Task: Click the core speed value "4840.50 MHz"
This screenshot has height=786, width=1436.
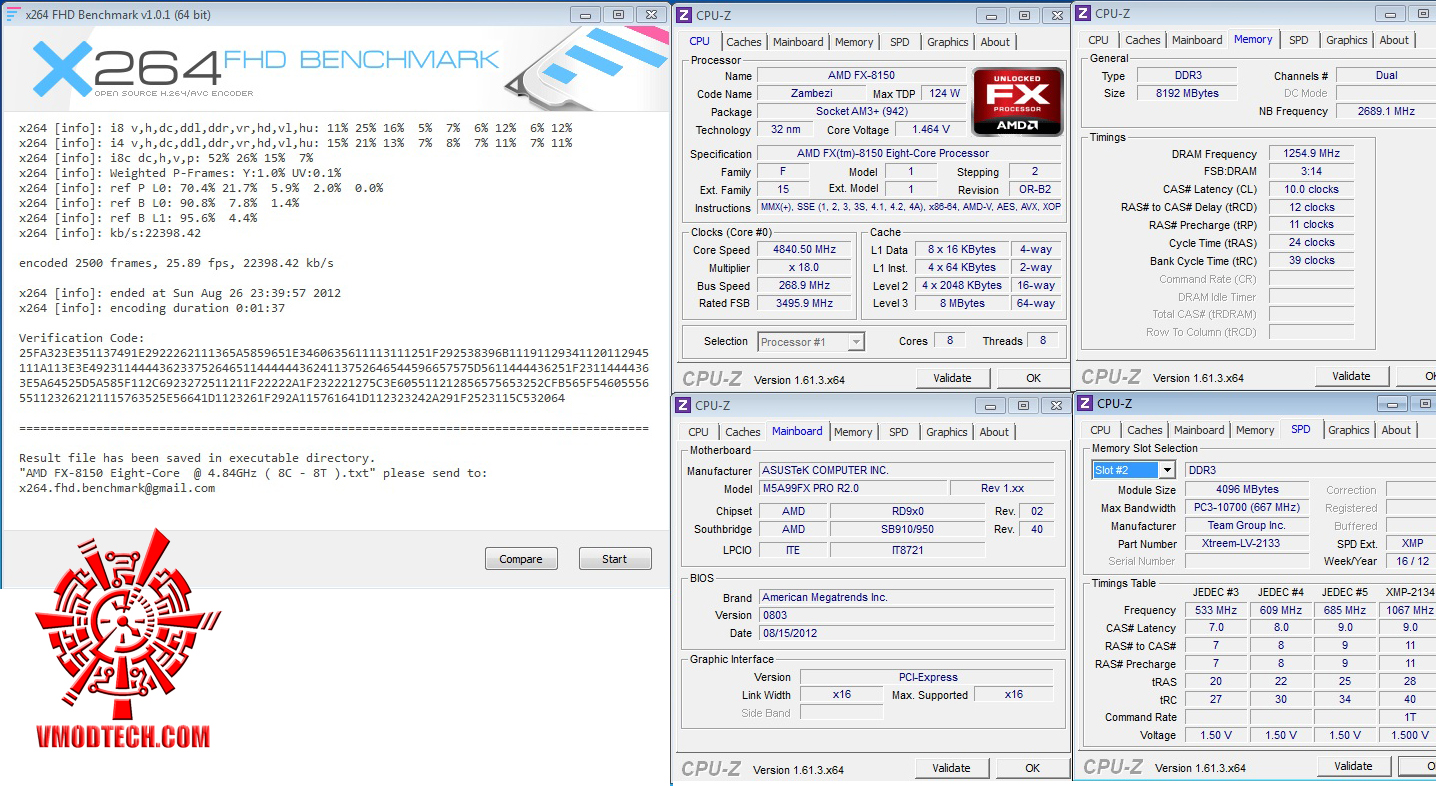Action: pos(805,250)
